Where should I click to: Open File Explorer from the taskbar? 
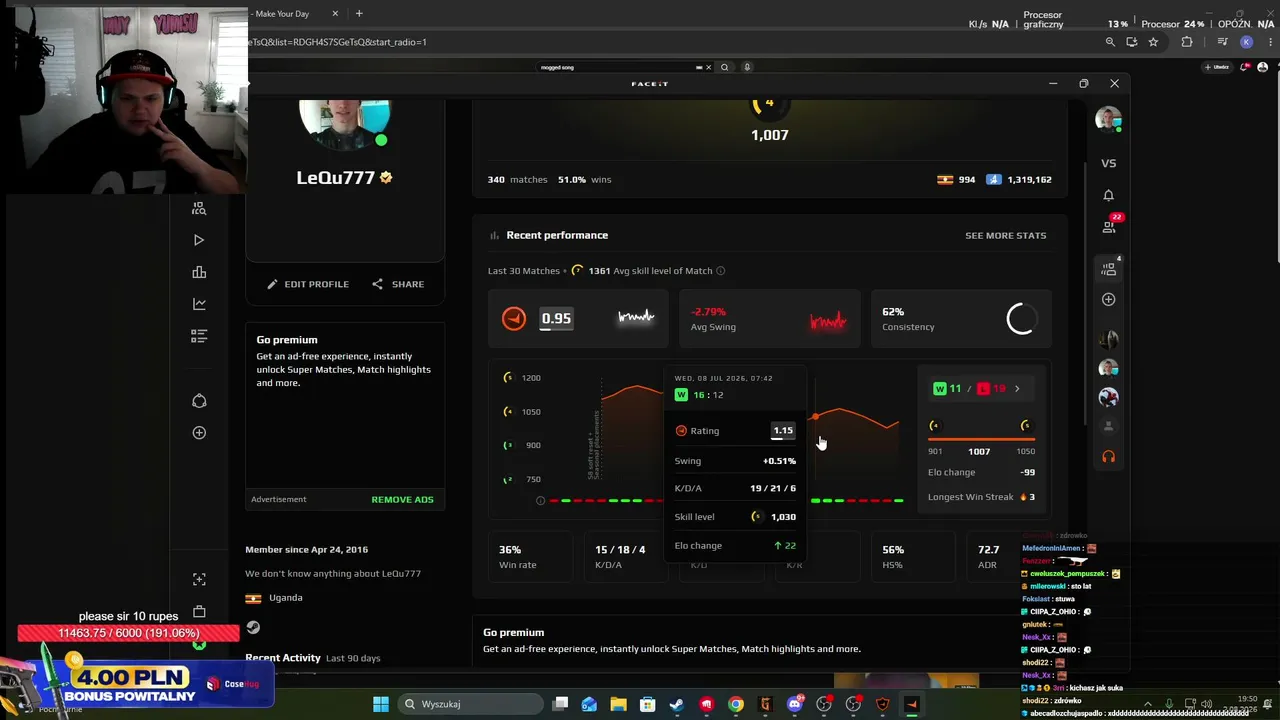618,704
